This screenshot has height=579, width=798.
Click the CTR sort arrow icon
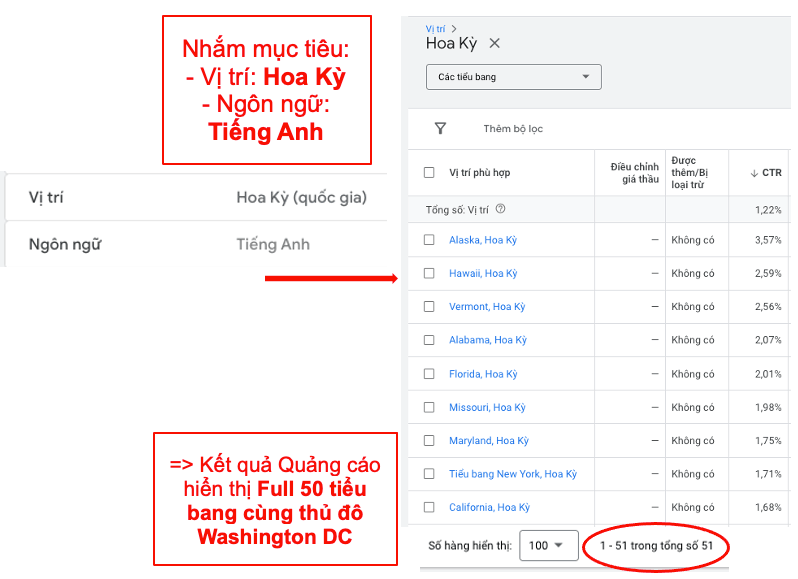(754, 173)
